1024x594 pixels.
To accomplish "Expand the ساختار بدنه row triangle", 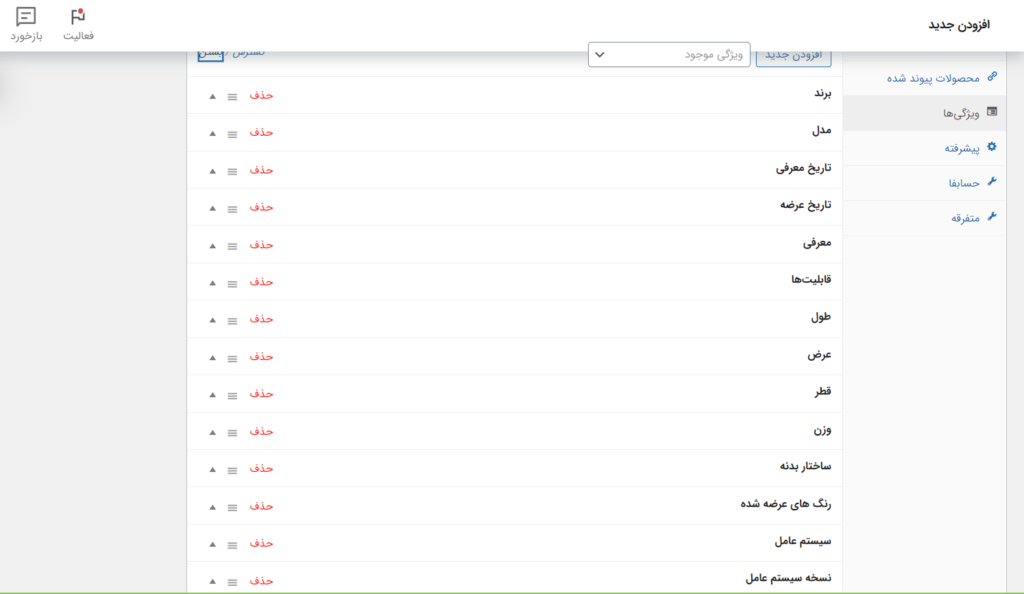I will pos(212,470).
